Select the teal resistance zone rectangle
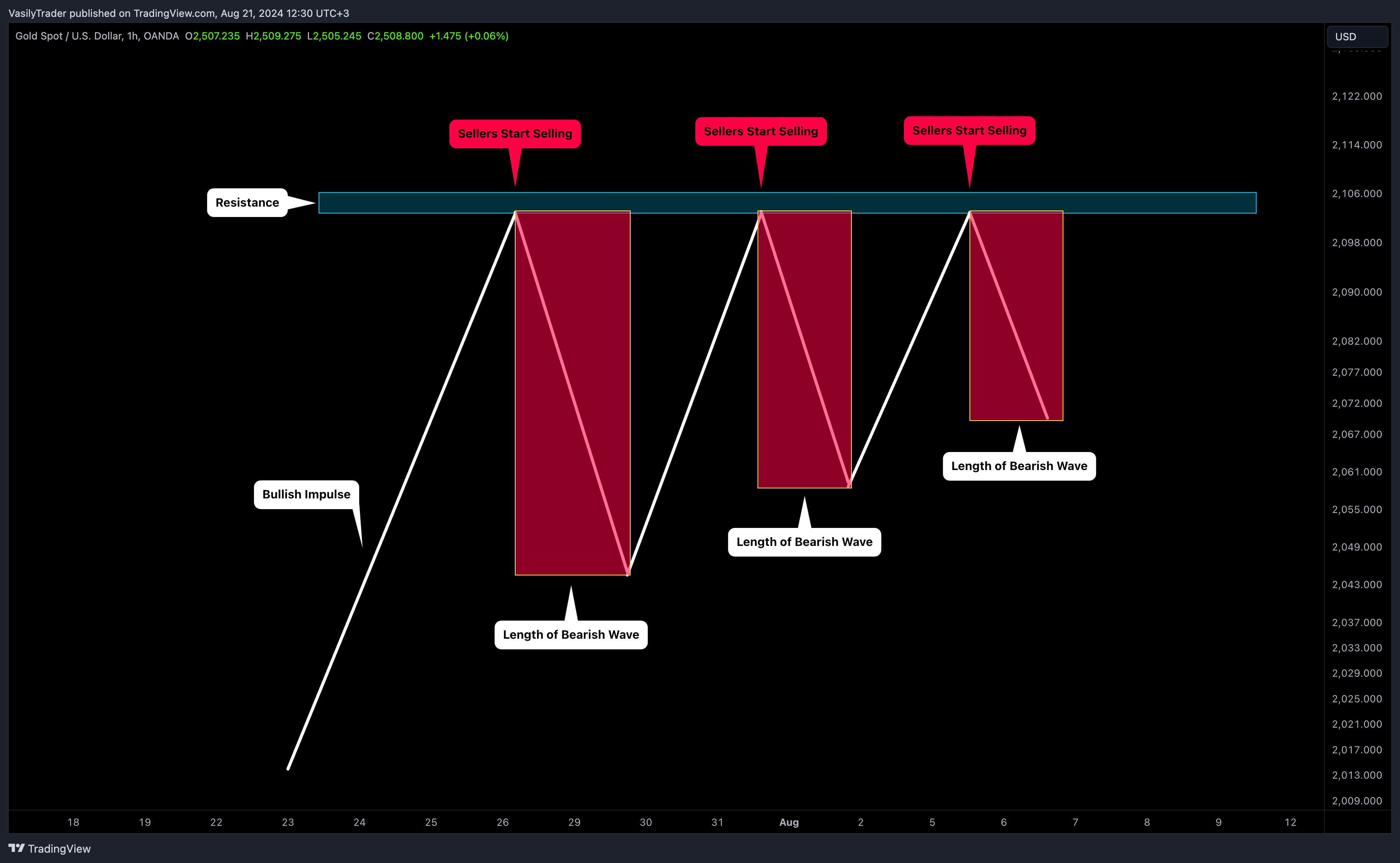Viewport: 1400px width, 863px height. [1142, 203]
